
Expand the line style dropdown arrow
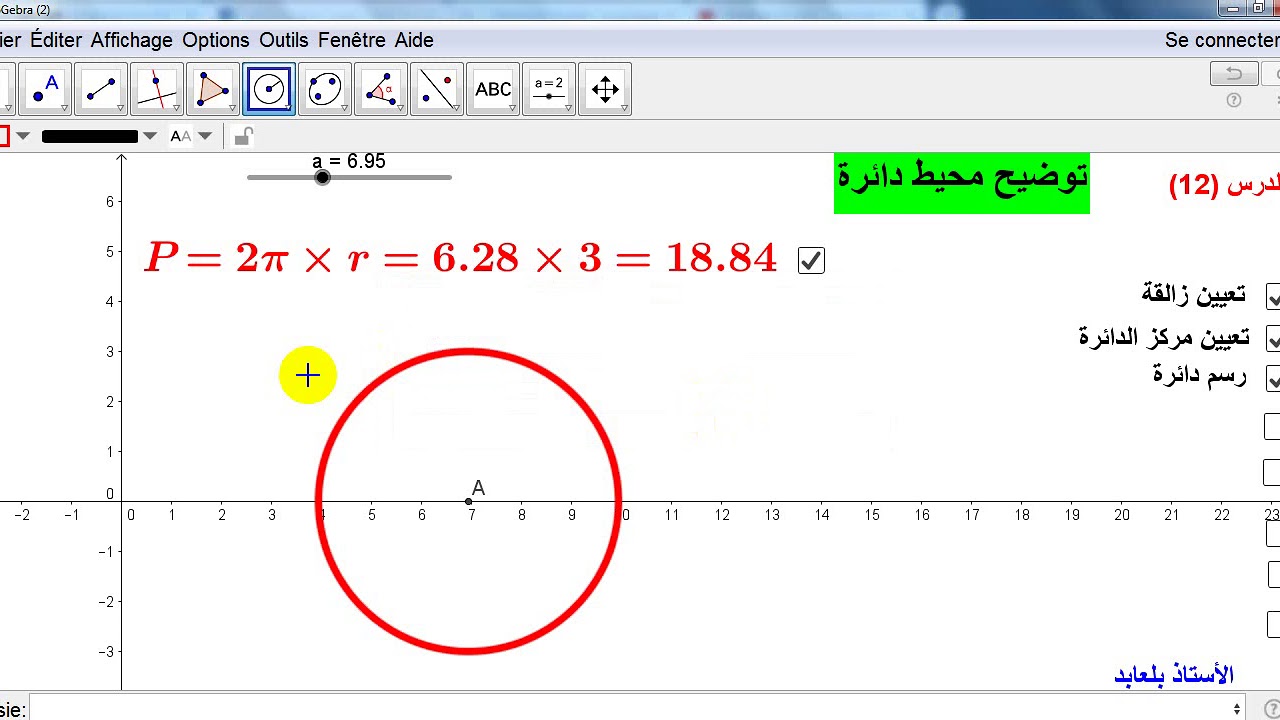tap(150, 136)
